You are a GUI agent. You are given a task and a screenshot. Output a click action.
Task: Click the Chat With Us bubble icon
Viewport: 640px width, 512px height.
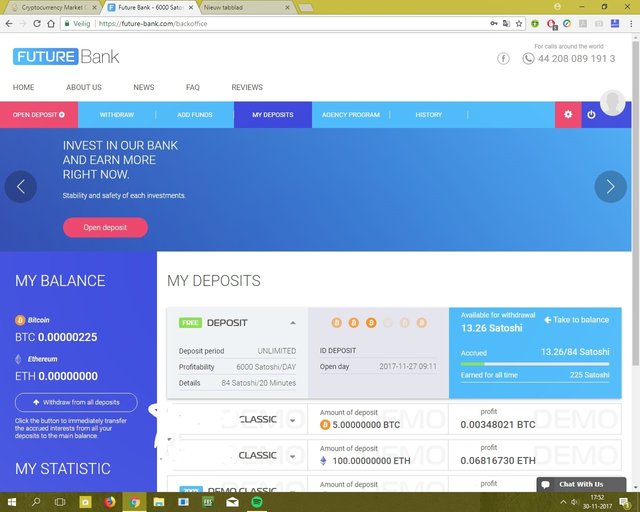click(x=545, y=485)
